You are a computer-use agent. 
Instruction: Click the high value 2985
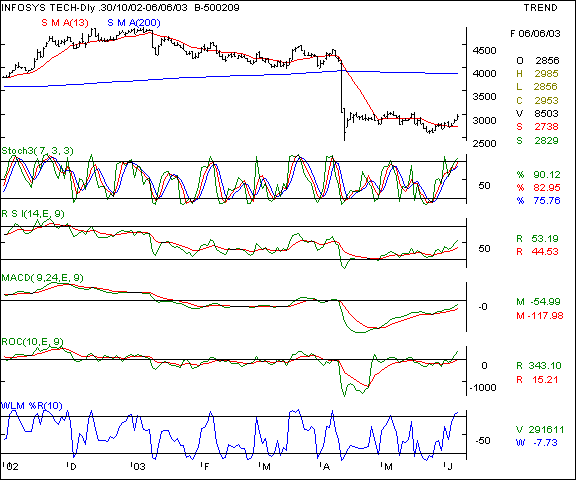point(546,74)
